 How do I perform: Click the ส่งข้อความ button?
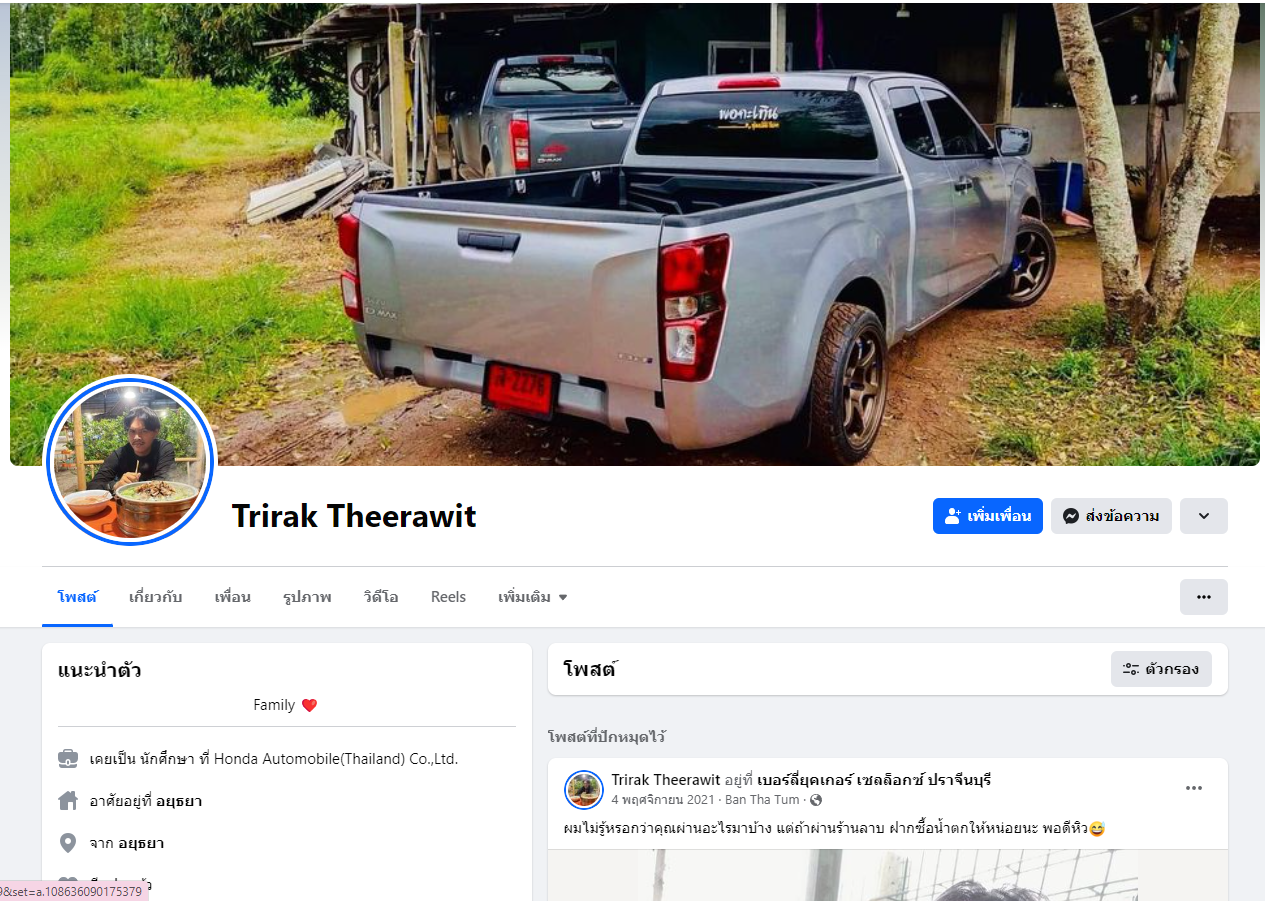click(x=1111, y=516)
